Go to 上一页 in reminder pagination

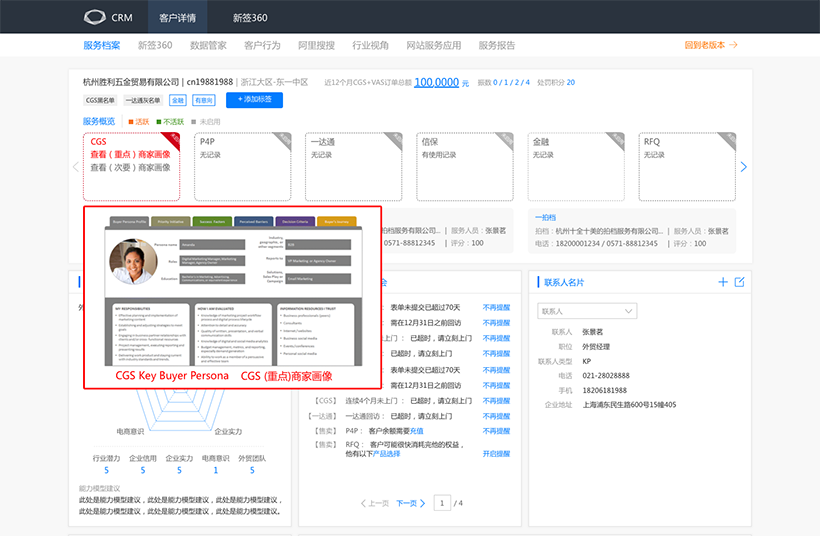pos(374,503)
